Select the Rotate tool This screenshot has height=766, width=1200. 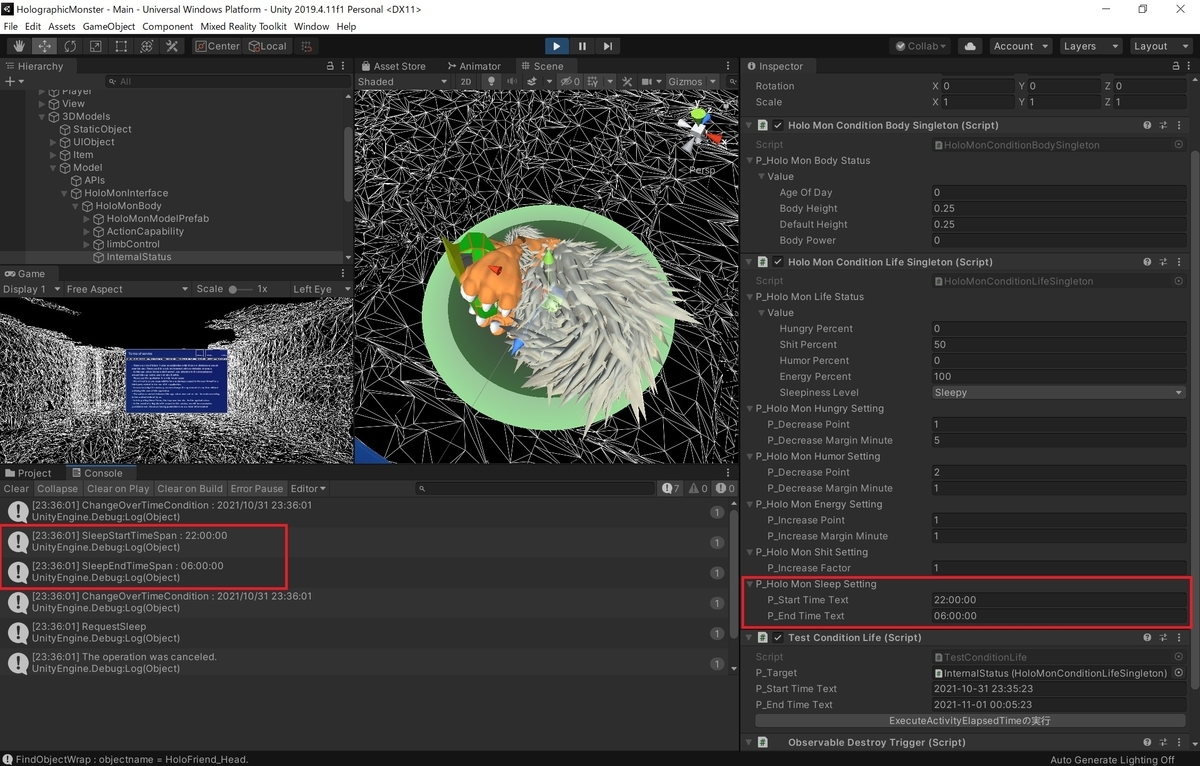click(70, 46)
